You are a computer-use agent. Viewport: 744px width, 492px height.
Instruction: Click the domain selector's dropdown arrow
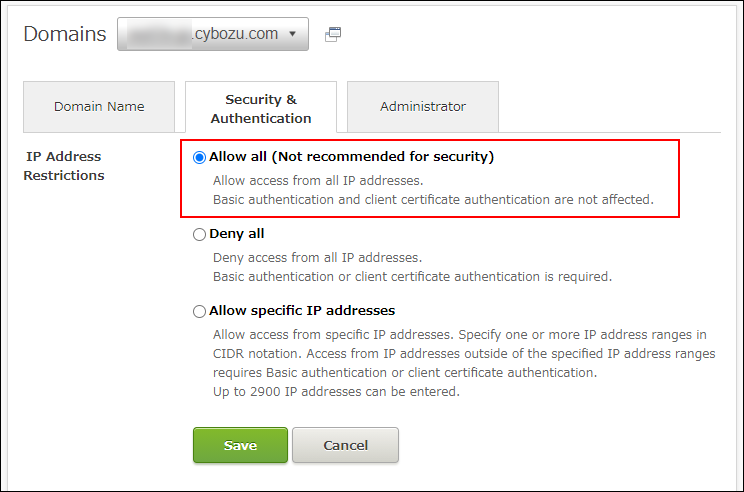tap(292, 34)
